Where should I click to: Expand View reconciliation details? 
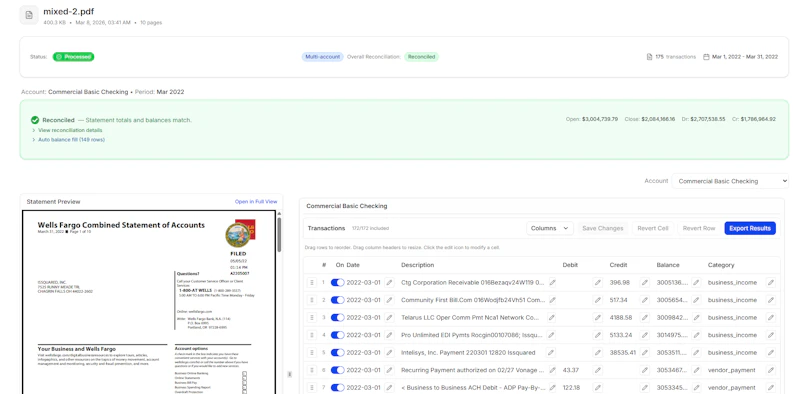coord(67,130)
